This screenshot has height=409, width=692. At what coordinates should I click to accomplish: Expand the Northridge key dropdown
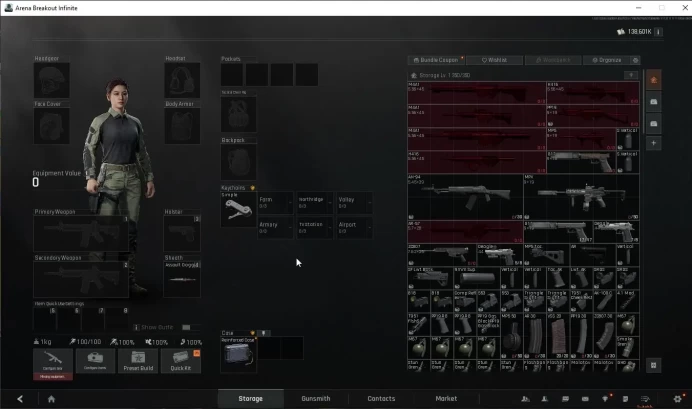tap(330, 203)
